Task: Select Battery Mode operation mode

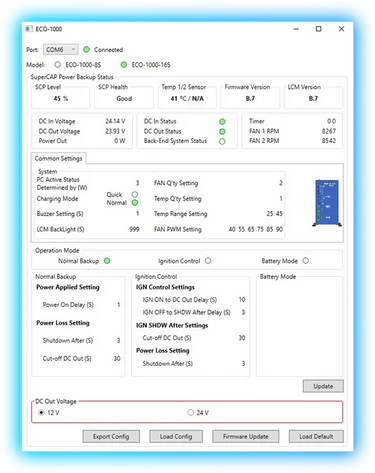Action: tap(306, 261)
